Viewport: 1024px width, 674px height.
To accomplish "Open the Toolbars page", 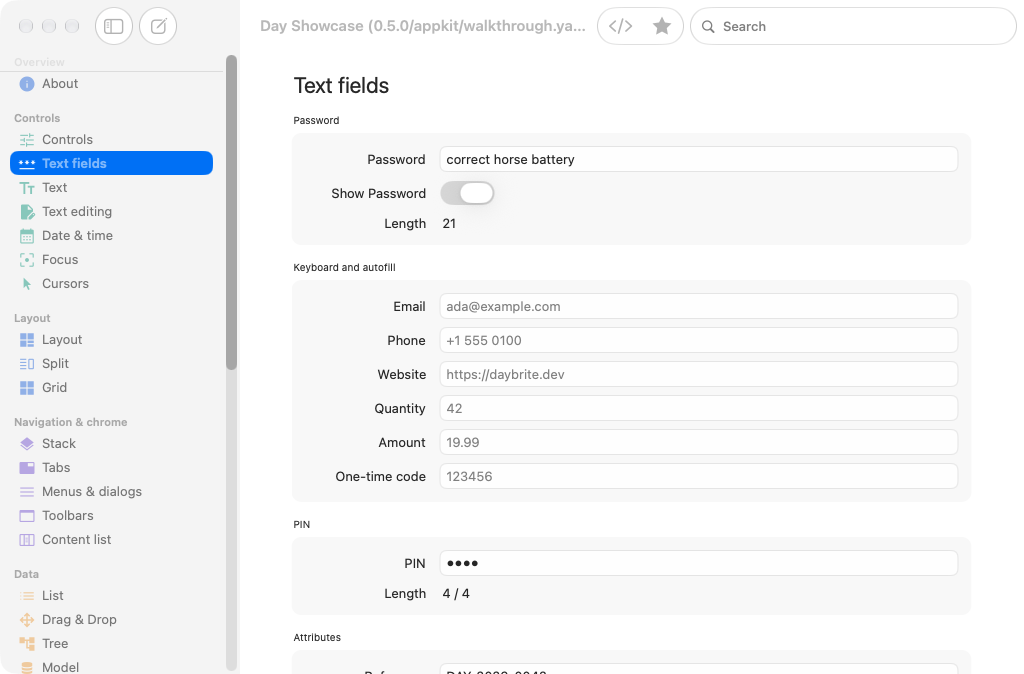I will click(112, 515).
